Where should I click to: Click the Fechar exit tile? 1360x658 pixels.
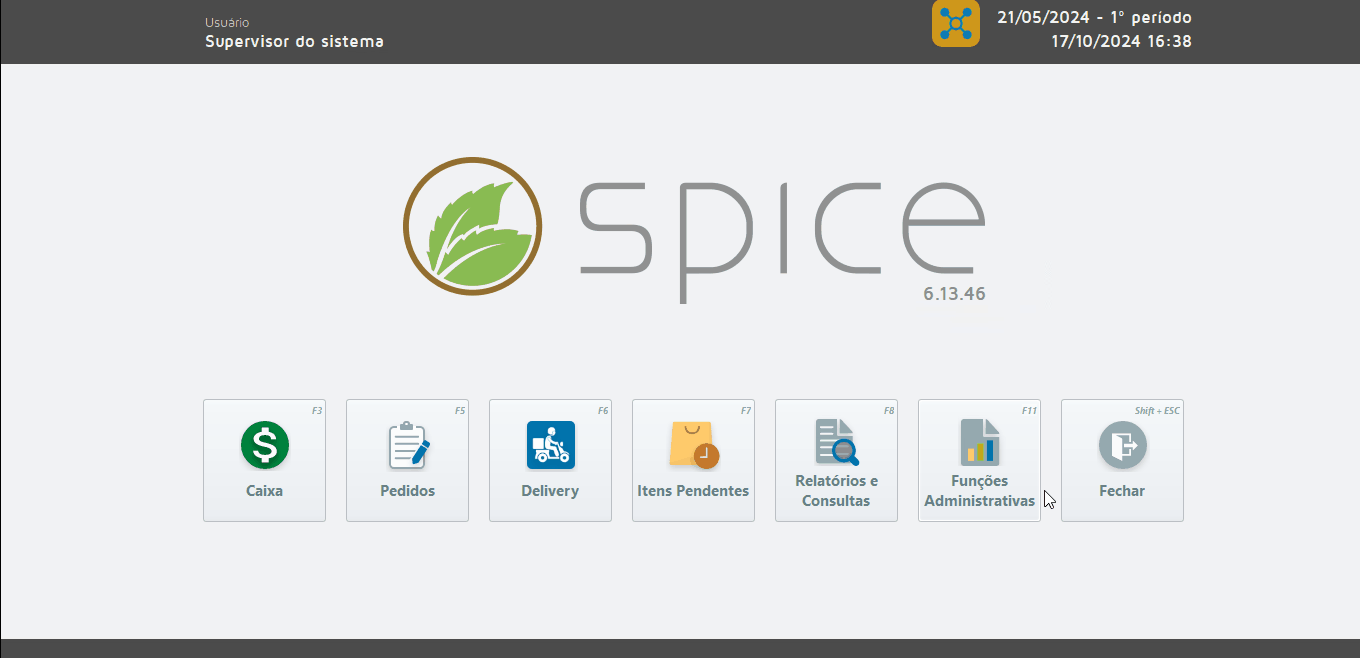[1122, 461]
